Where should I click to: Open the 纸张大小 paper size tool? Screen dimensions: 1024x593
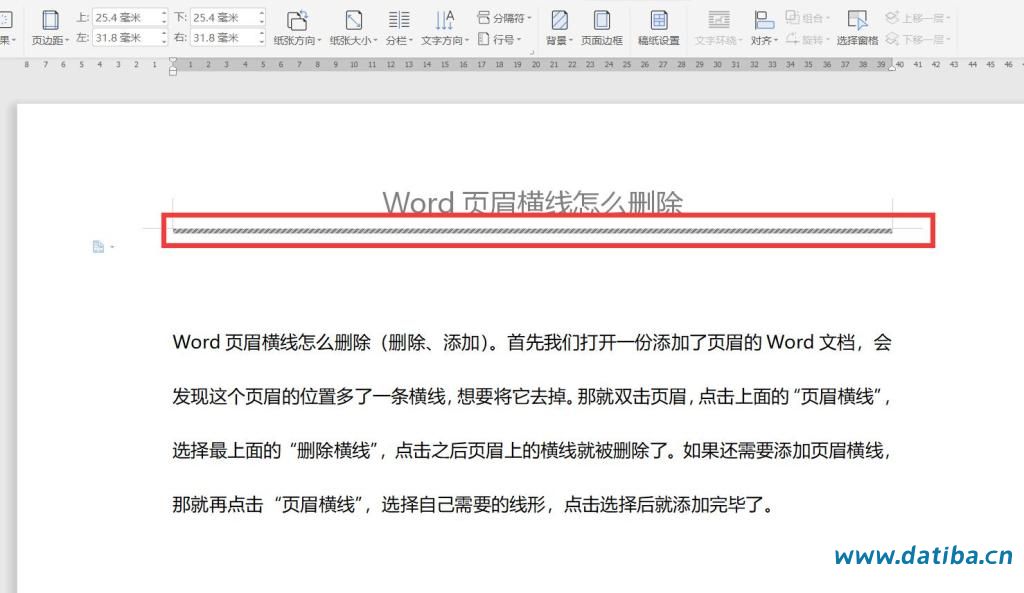(x=353, y=27)
